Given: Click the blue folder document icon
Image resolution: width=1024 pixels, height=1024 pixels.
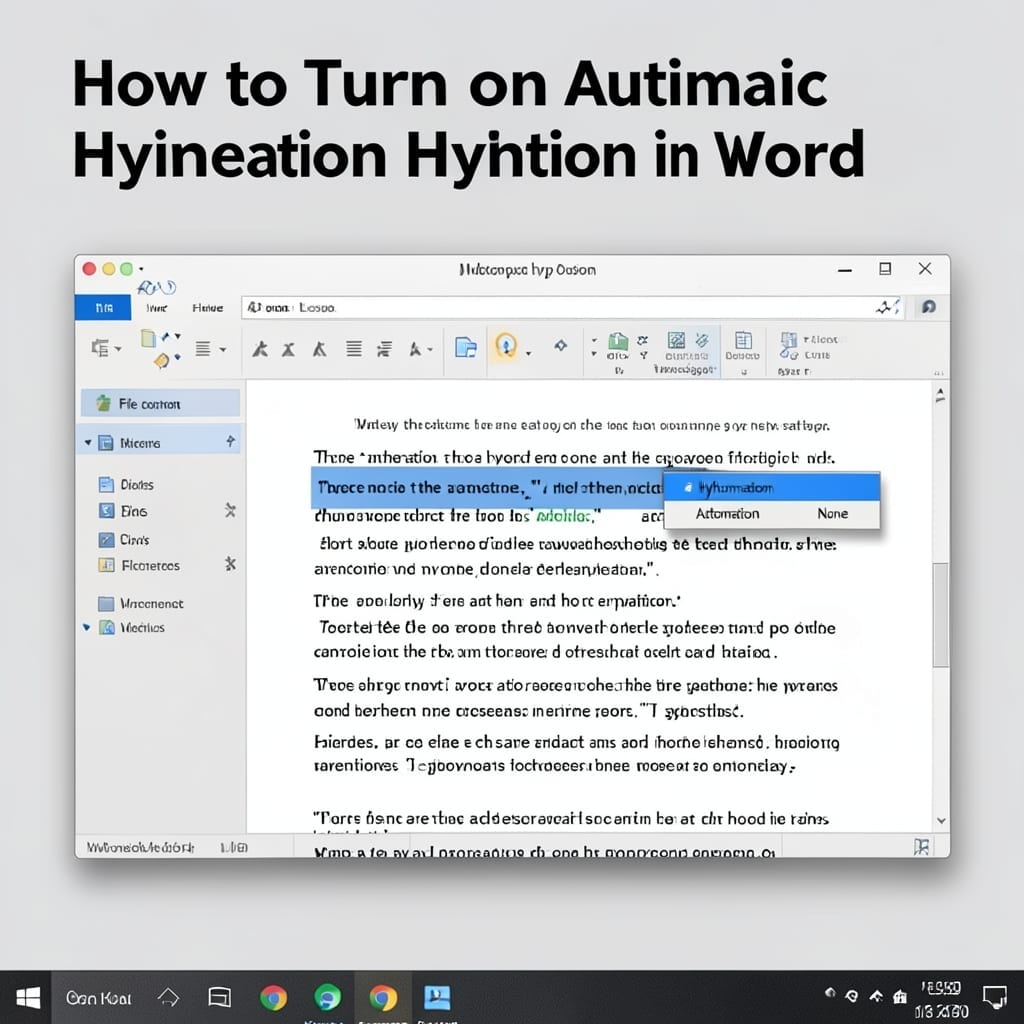Looking at the screenshot, I should pyautogui.click(x=466, y=347).
